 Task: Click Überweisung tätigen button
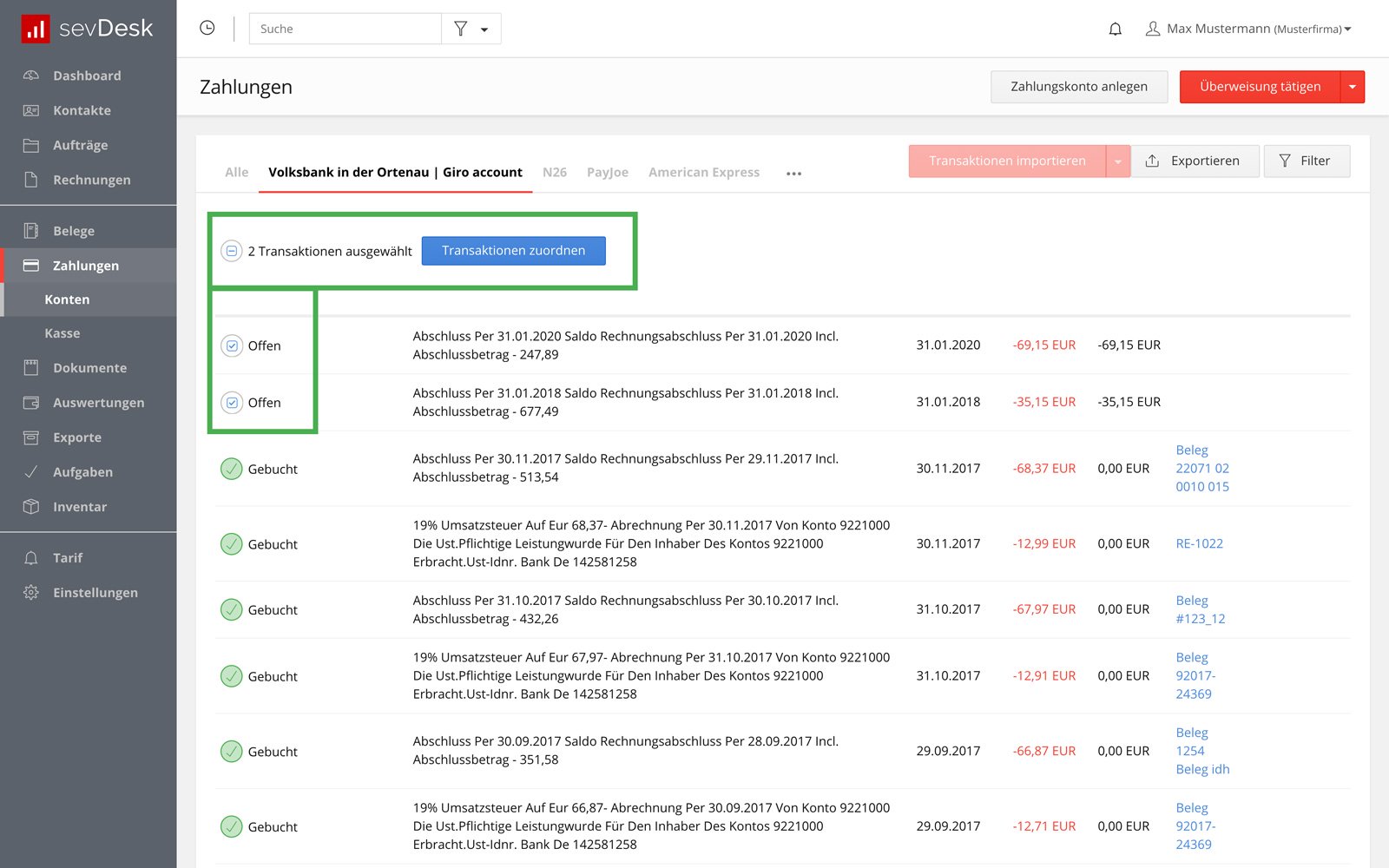coord(1260,87)
